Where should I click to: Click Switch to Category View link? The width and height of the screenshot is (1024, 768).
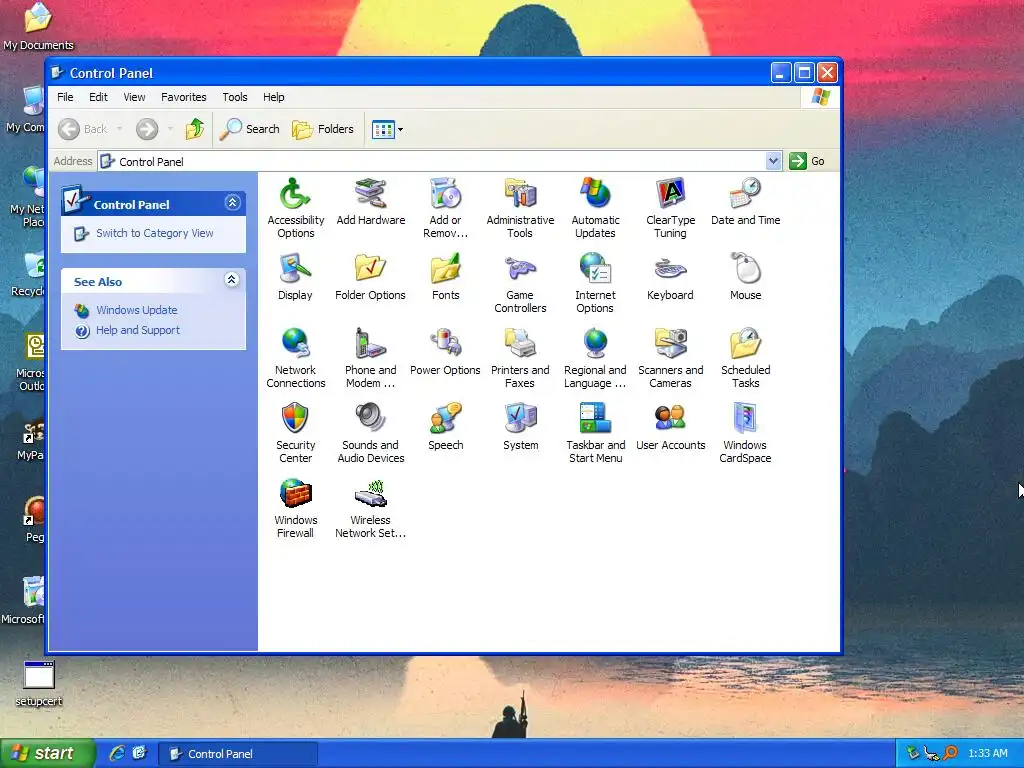point(154,233)
